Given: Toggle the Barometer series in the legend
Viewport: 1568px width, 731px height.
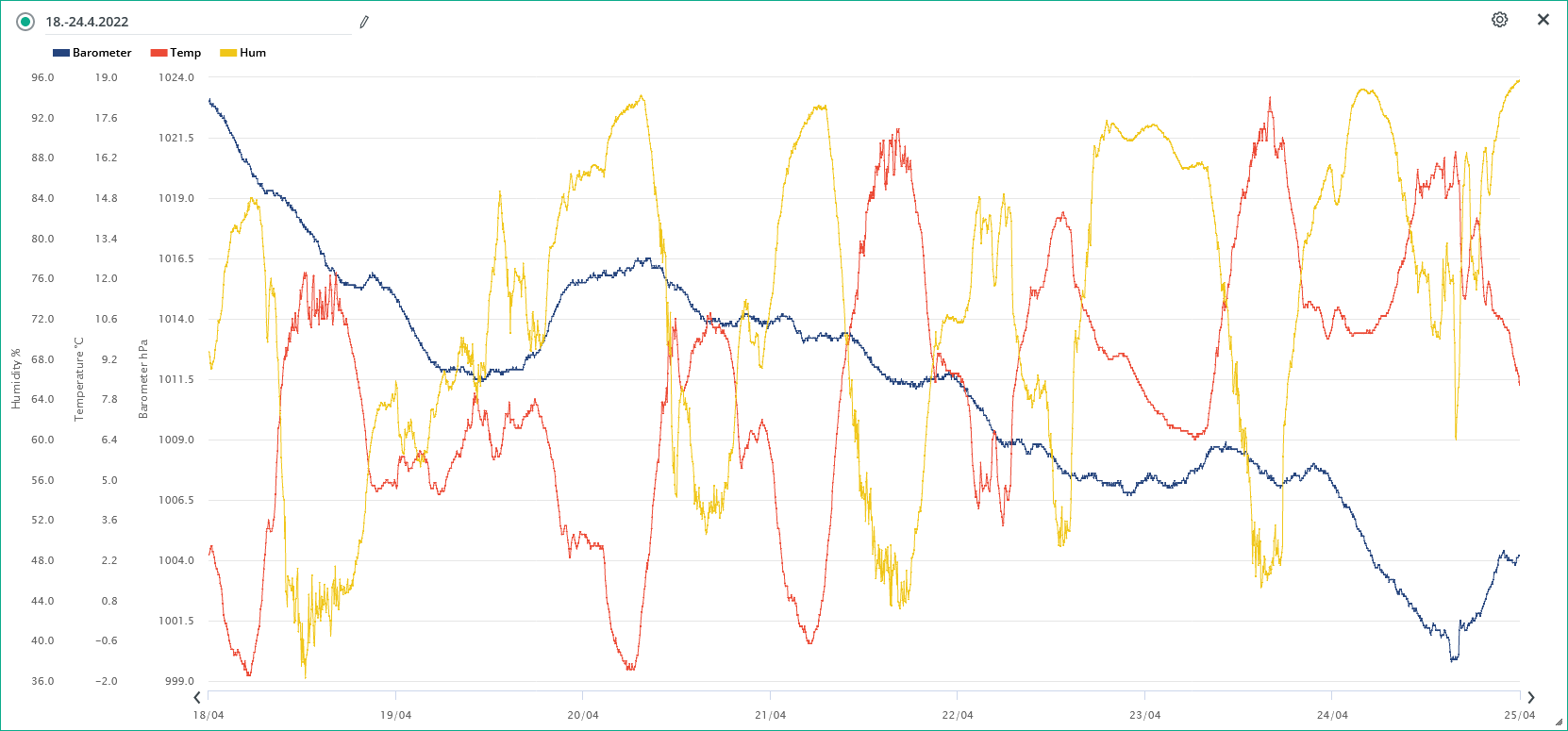Looking at the screenshot, I should click(x=102, y=53).
